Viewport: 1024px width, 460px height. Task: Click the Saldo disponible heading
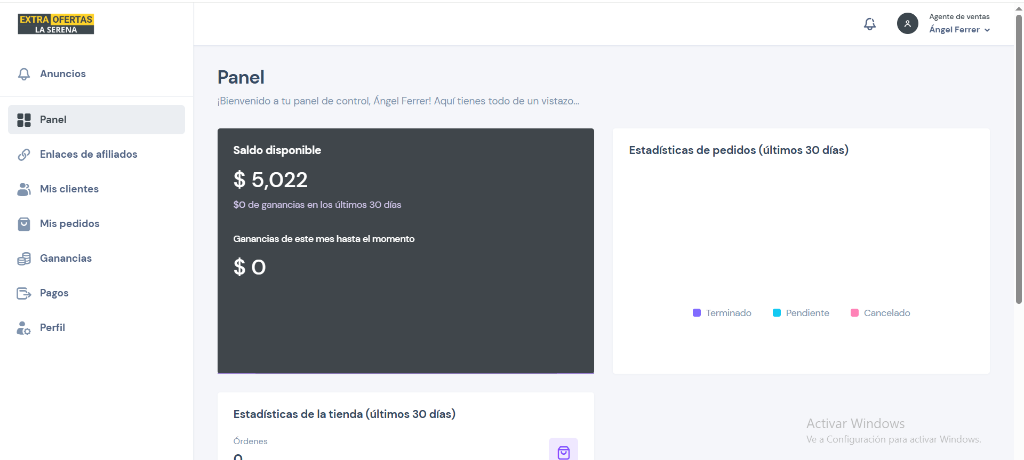coord(277,150)
